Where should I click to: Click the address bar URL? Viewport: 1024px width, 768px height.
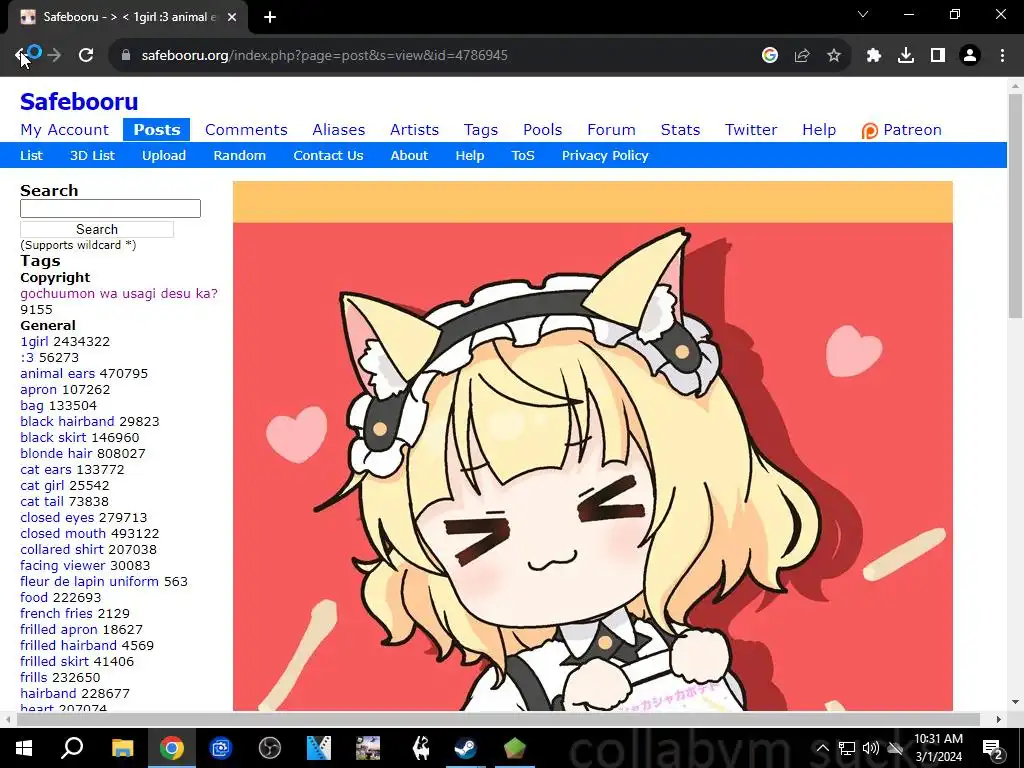click(324, 56)
